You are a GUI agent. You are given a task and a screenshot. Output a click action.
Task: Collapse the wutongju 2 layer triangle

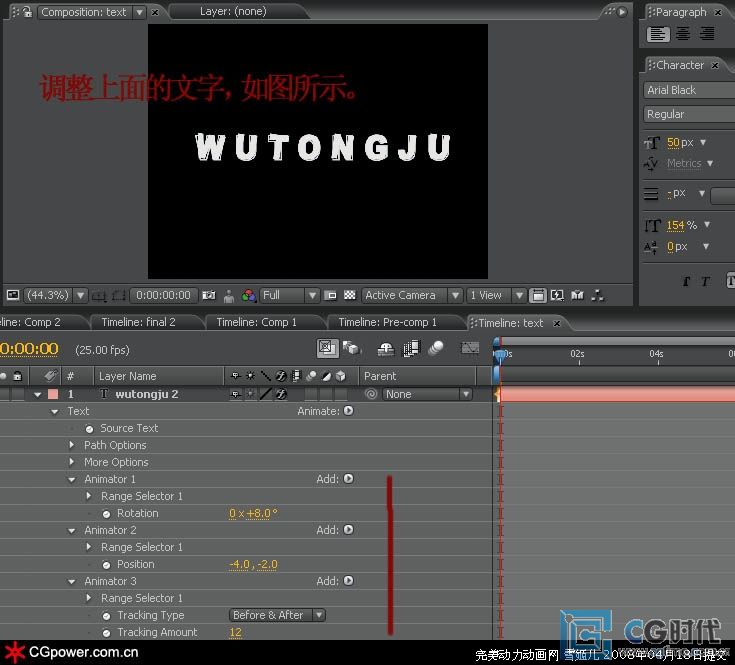pyautogui.click(x=38, y=395)
